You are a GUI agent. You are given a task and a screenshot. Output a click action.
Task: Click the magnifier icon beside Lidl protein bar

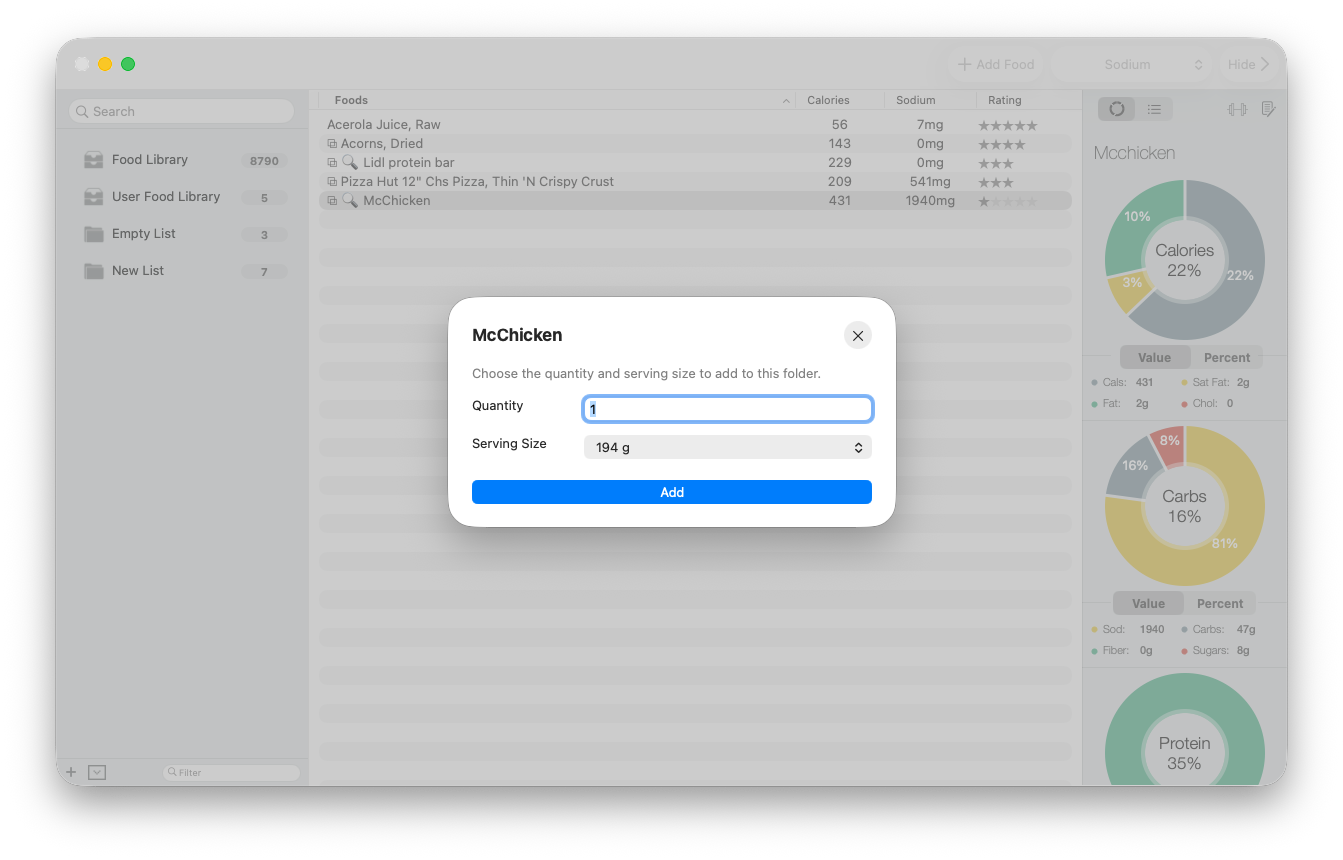pyautogui.click(x=350, y=162)
